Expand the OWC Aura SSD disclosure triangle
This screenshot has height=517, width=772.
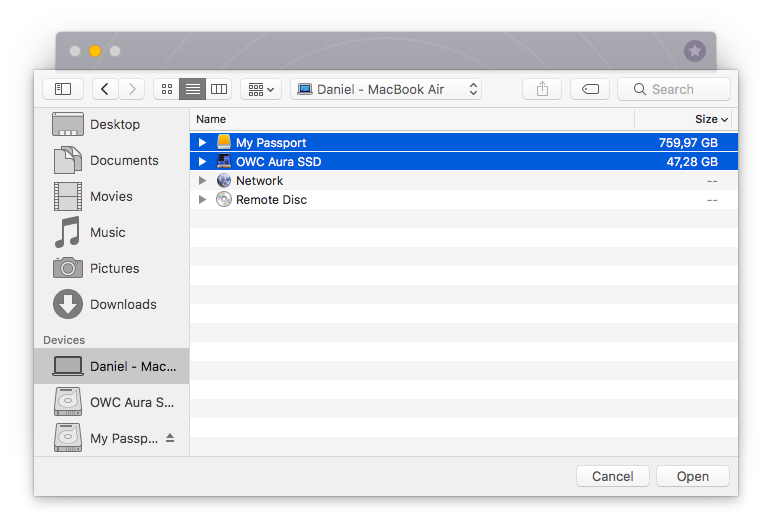point(202,162)
